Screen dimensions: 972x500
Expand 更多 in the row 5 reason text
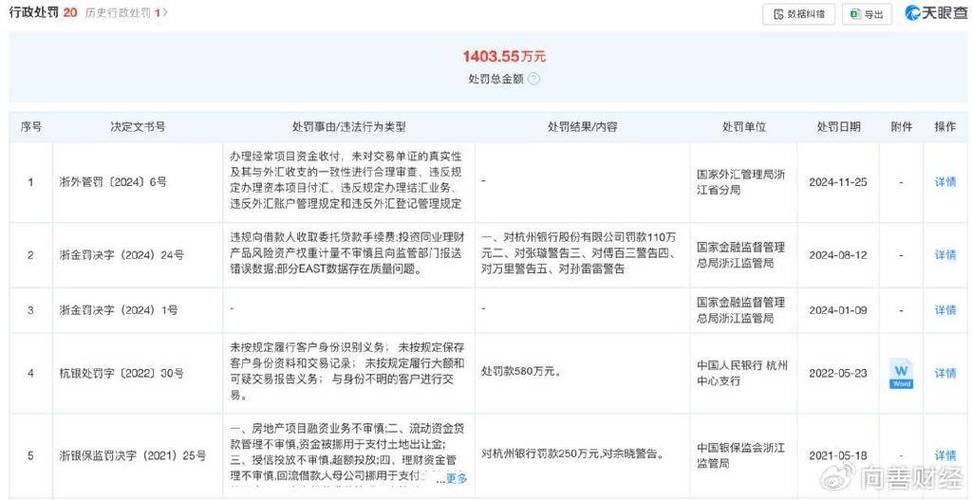tap(456, 478)
